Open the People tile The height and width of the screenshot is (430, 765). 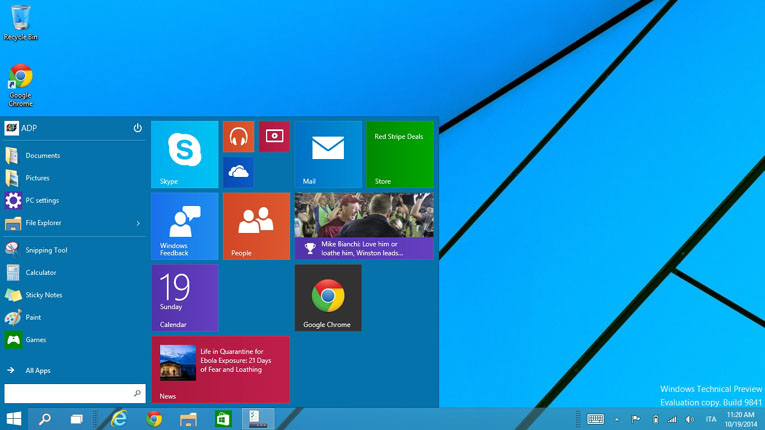256,226
